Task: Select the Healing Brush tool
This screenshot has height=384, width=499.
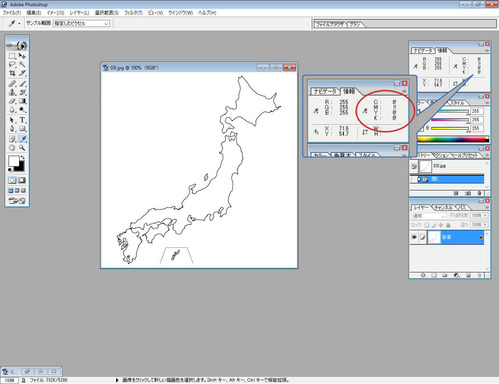Action: (x=12, y=84)
